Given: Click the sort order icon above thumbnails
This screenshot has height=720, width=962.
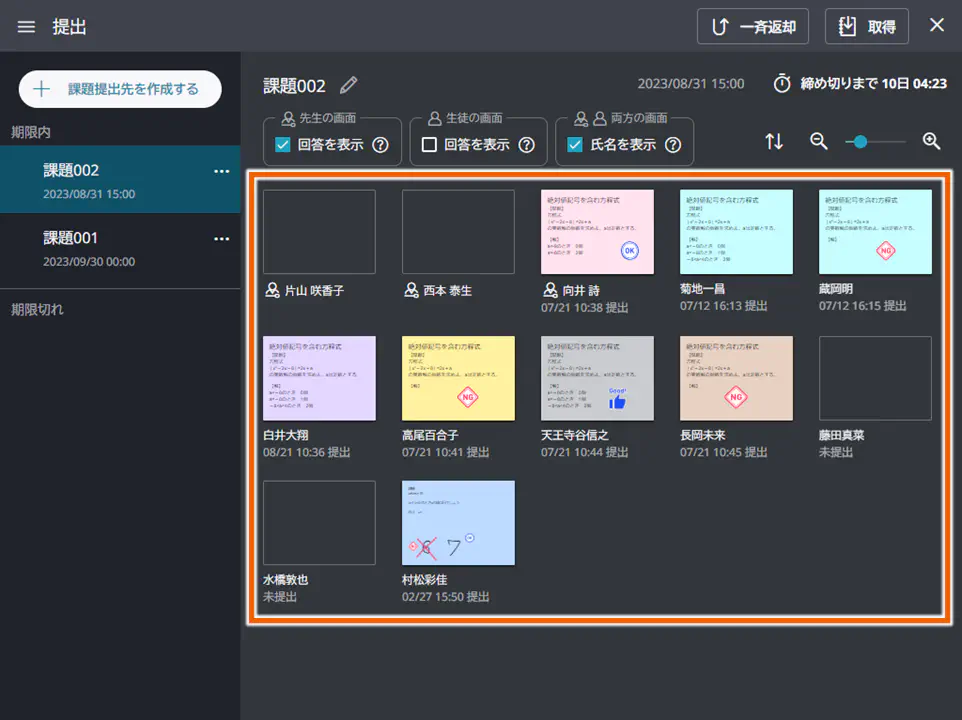Looking at the screenshot, I should (774, 141).
